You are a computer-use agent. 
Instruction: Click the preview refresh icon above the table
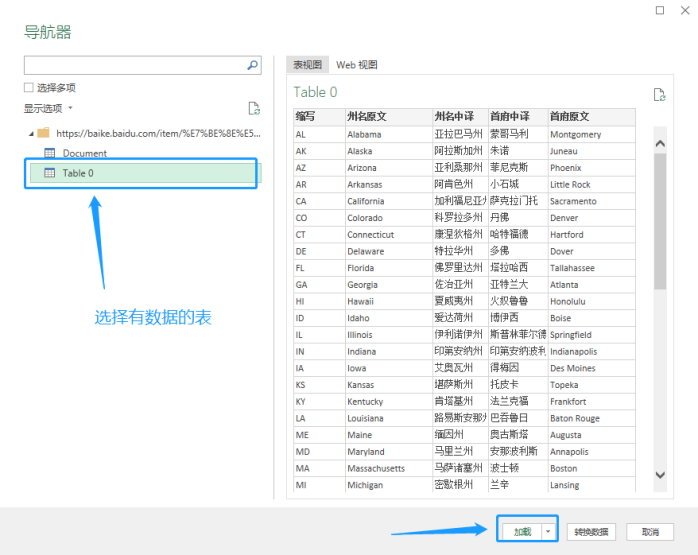pyautogui.click(x=658, y=95)
